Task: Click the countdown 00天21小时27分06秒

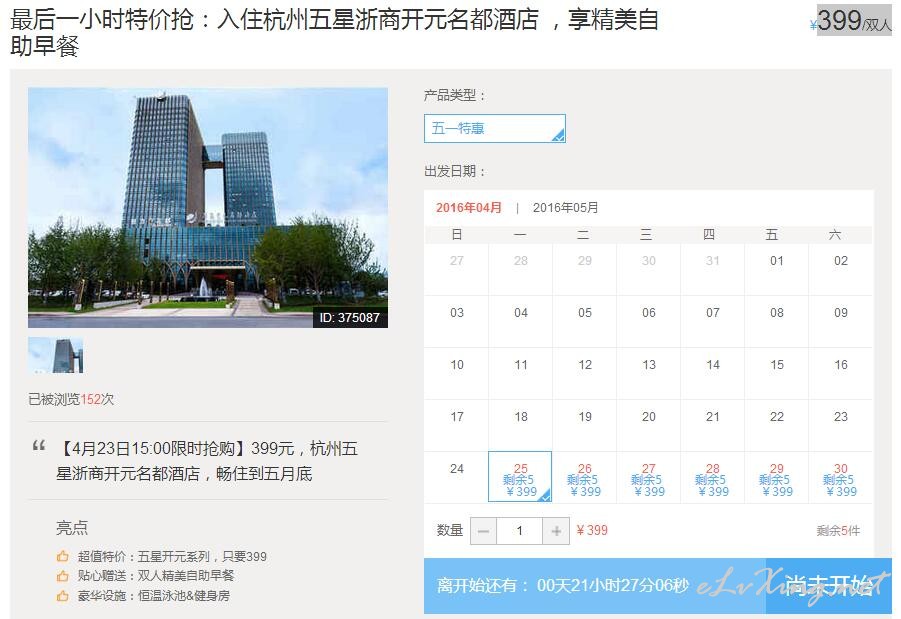Action: click(613, 586)
